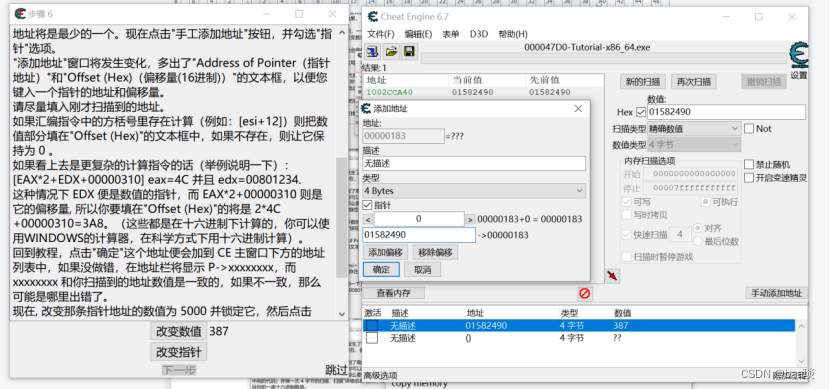Open the 类型 4 Bytes dropdown
The height and width of the screenshot is (389, 830).
pyautogui.click(x=474, y=191)
